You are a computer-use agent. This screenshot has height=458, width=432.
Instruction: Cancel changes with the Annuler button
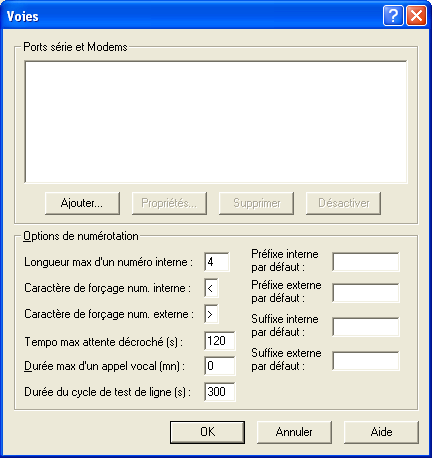tap(294, 432)
